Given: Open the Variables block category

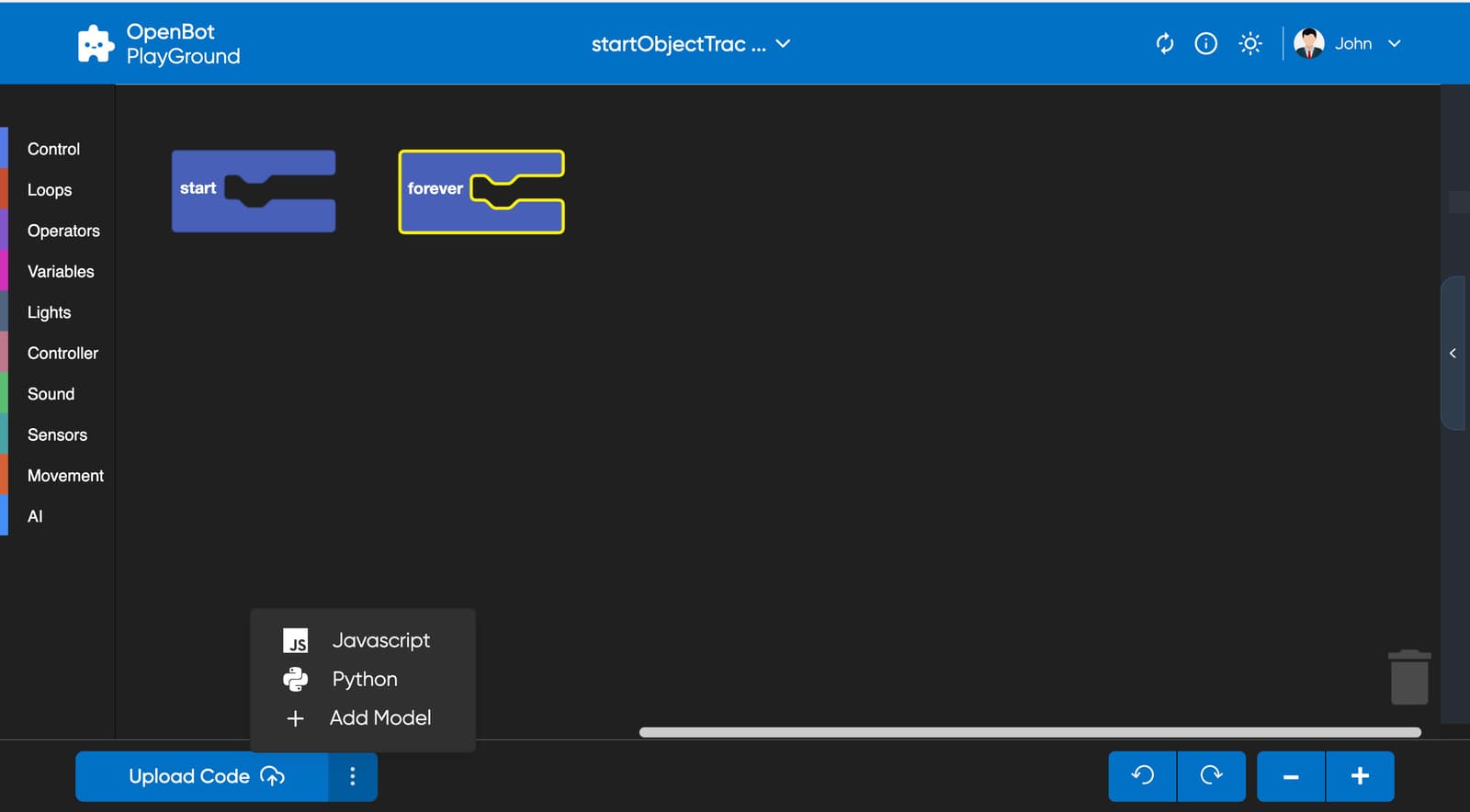Looking at the screenshot, I should click(61, 272).
